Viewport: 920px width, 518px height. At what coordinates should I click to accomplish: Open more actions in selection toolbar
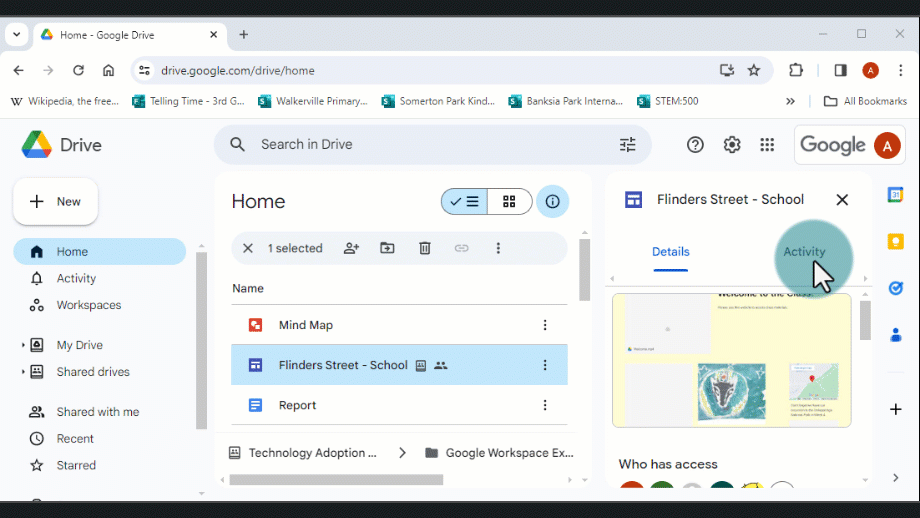pyautogui.click(x=498, y=248)
